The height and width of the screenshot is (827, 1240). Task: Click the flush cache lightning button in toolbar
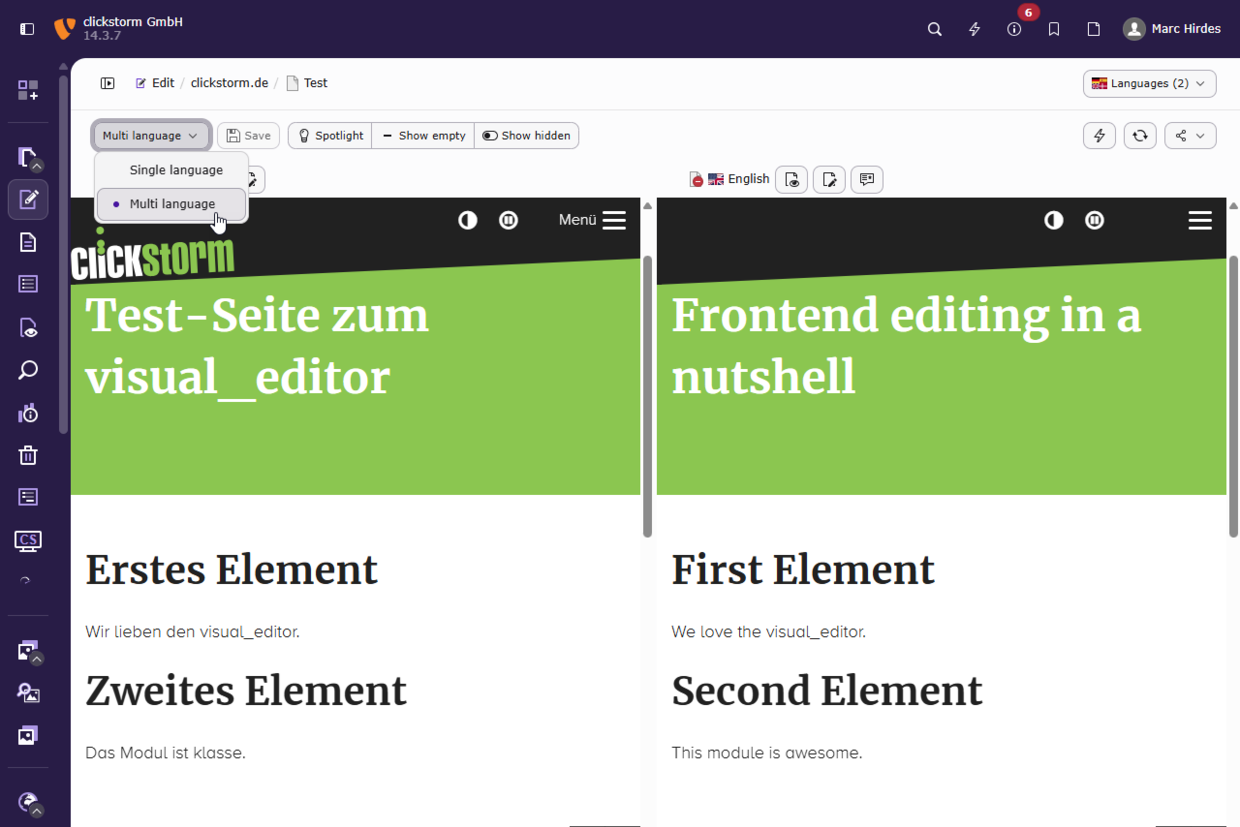(x=1100, y=135)
